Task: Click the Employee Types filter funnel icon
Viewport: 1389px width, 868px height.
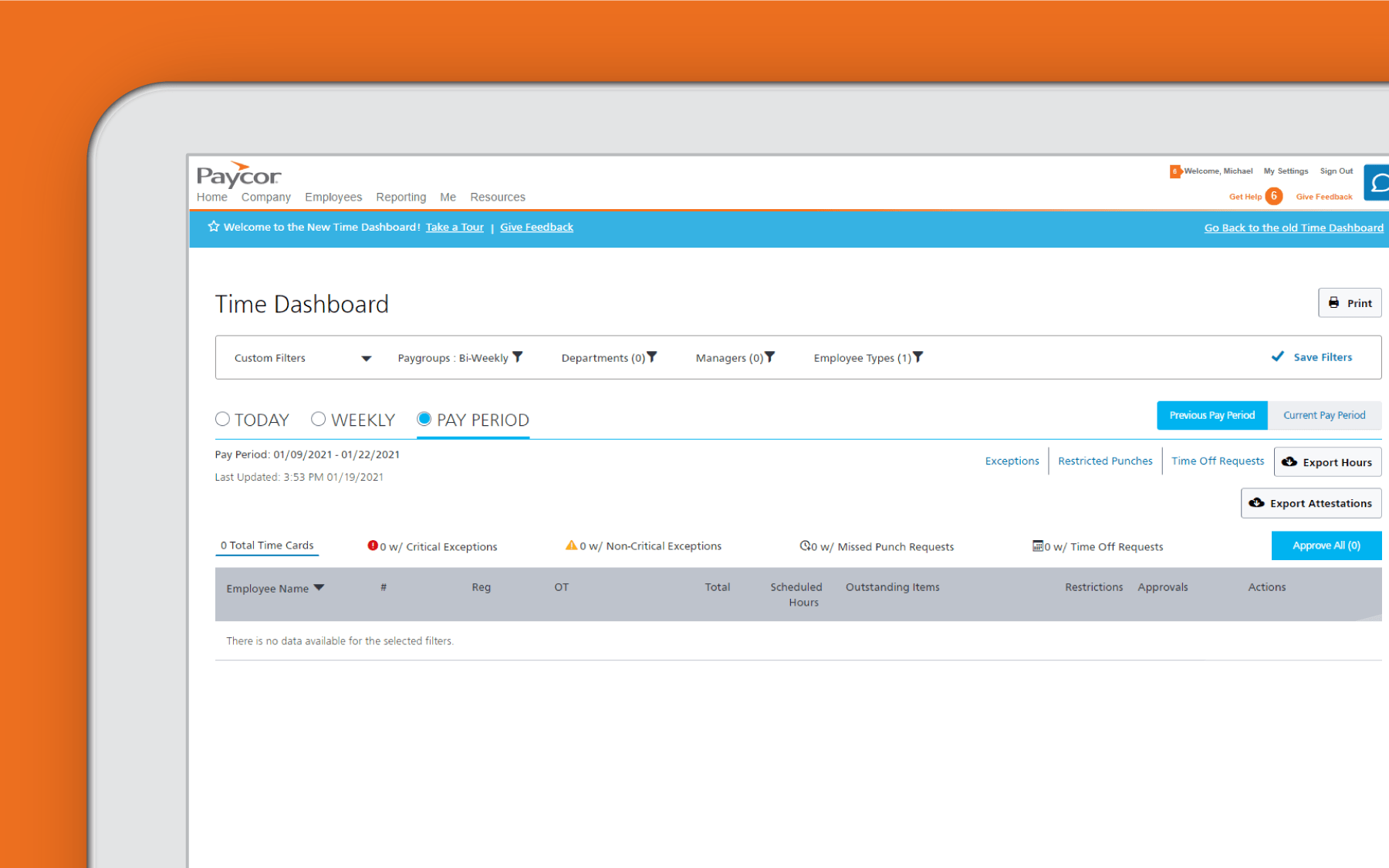Action: [918, 356]
